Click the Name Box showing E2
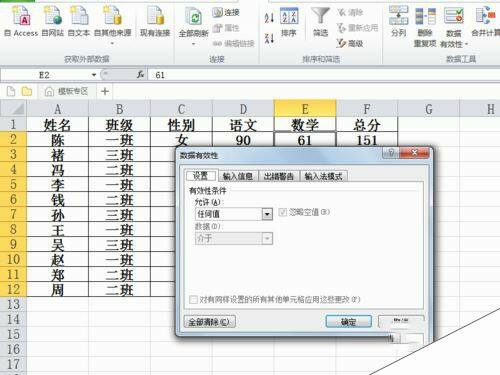 click(45, 75)
